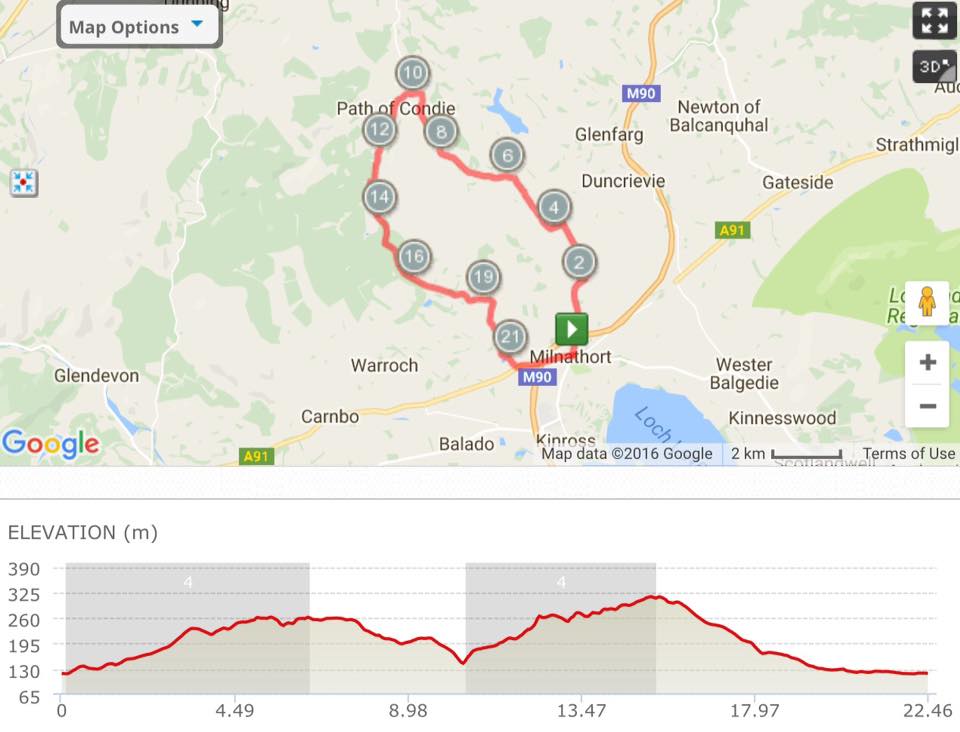Open the Terms of Use link
Viewport: 960px width, 732px height.
pyautogui.click(x=908, y=454)
